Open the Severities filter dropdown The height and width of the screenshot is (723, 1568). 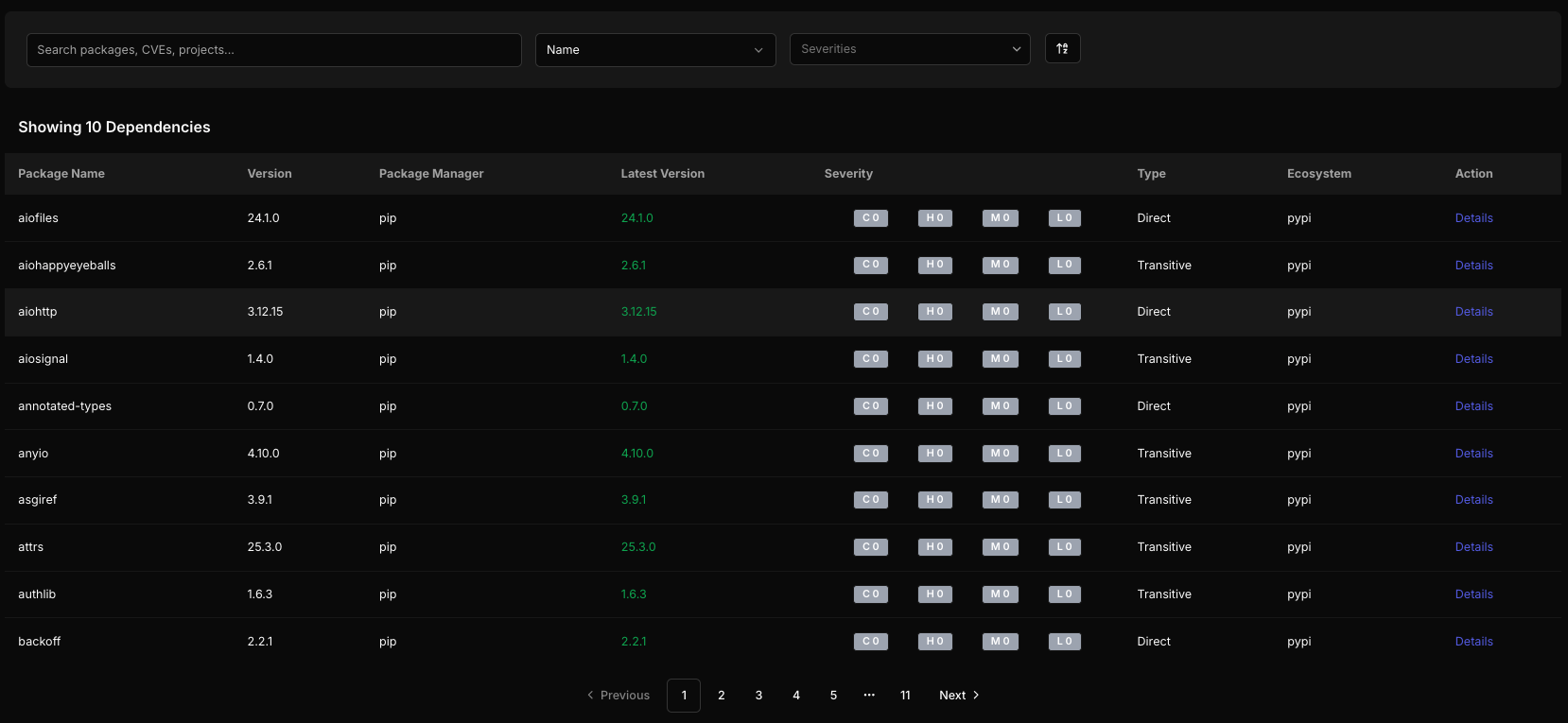[910, 49]
